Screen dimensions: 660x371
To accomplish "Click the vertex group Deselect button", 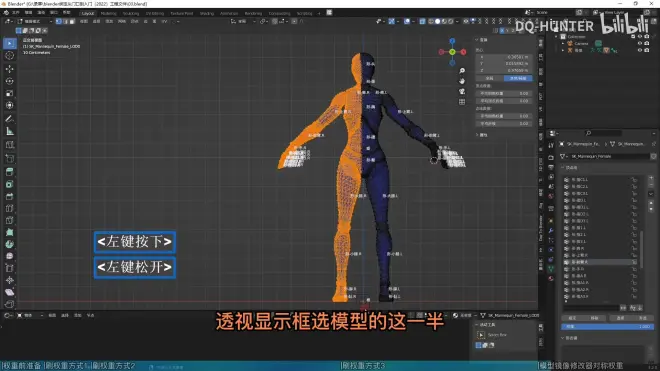I will (x=643, y=318).
